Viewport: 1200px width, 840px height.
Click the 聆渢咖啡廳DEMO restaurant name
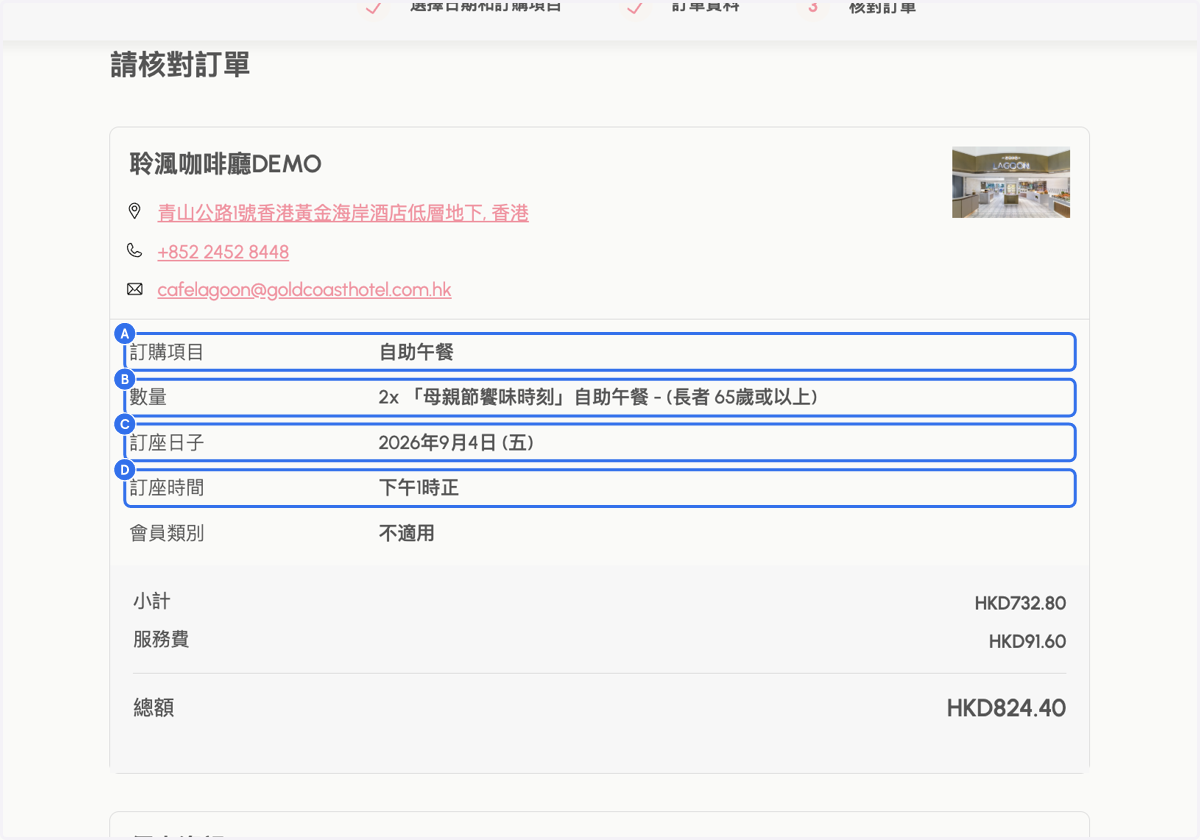(x=226, y=164)
